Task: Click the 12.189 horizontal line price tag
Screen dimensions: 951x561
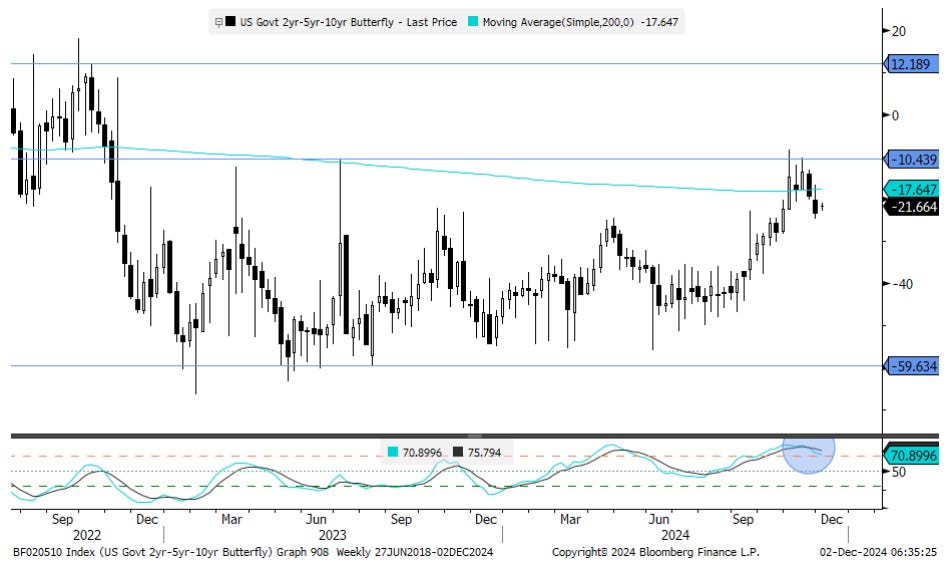Action: [911, 64]
